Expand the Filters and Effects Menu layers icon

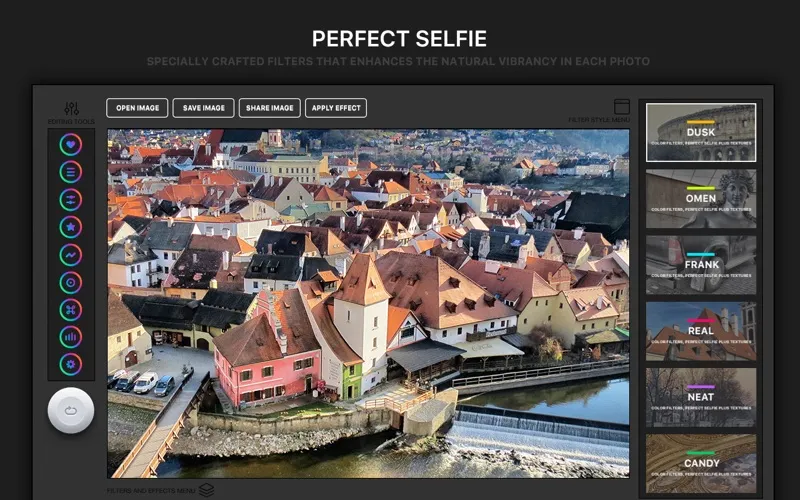click(x=206, y=490)
